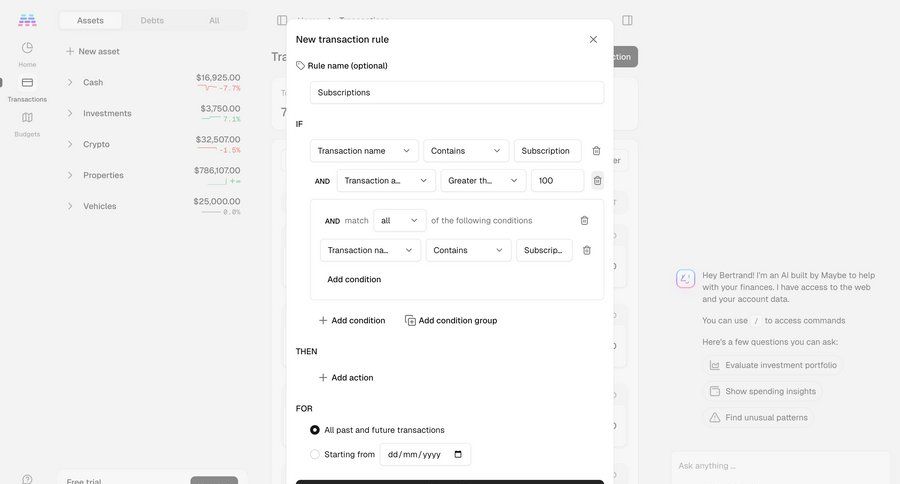Open the nested Transaction na... dropdown

coord(370,250)
